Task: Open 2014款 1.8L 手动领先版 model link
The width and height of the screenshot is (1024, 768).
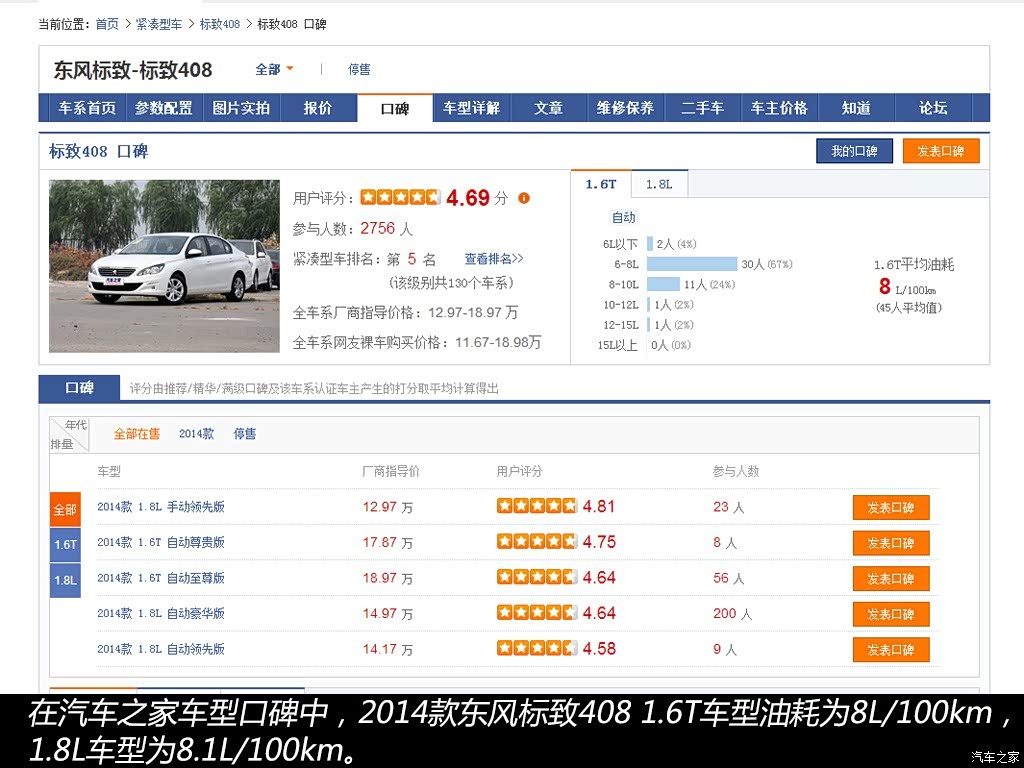Action: 161,507
